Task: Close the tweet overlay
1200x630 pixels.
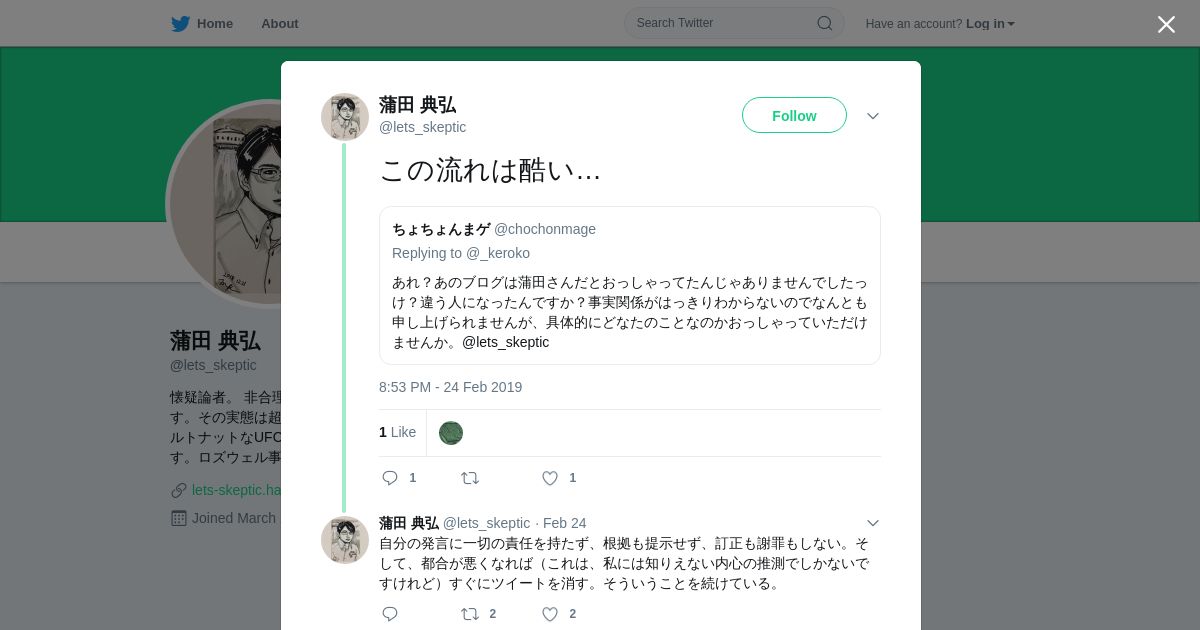Action: coord(1166,24)
